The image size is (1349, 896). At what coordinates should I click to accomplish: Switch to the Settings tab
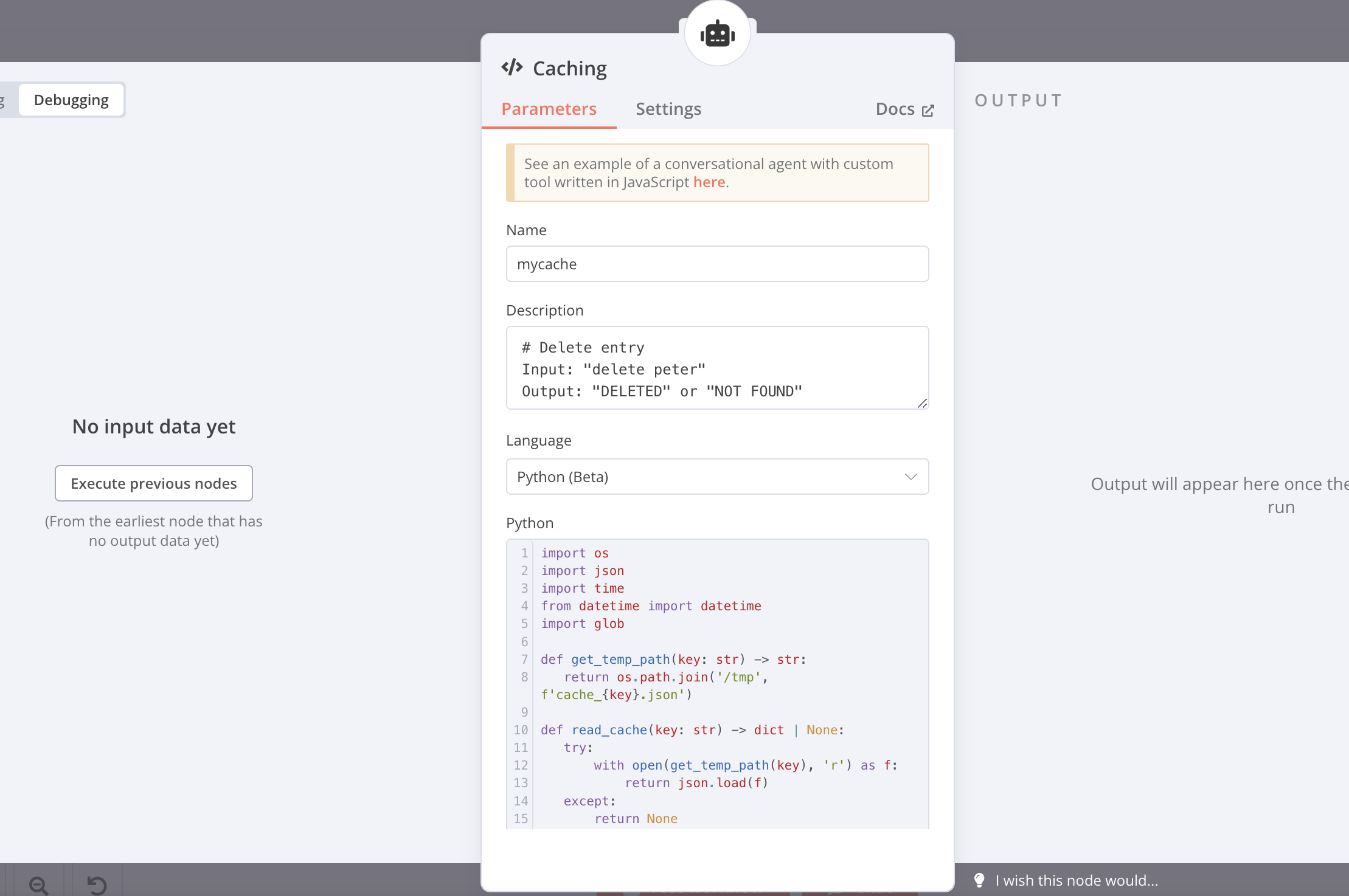click(x=668, y=109)
